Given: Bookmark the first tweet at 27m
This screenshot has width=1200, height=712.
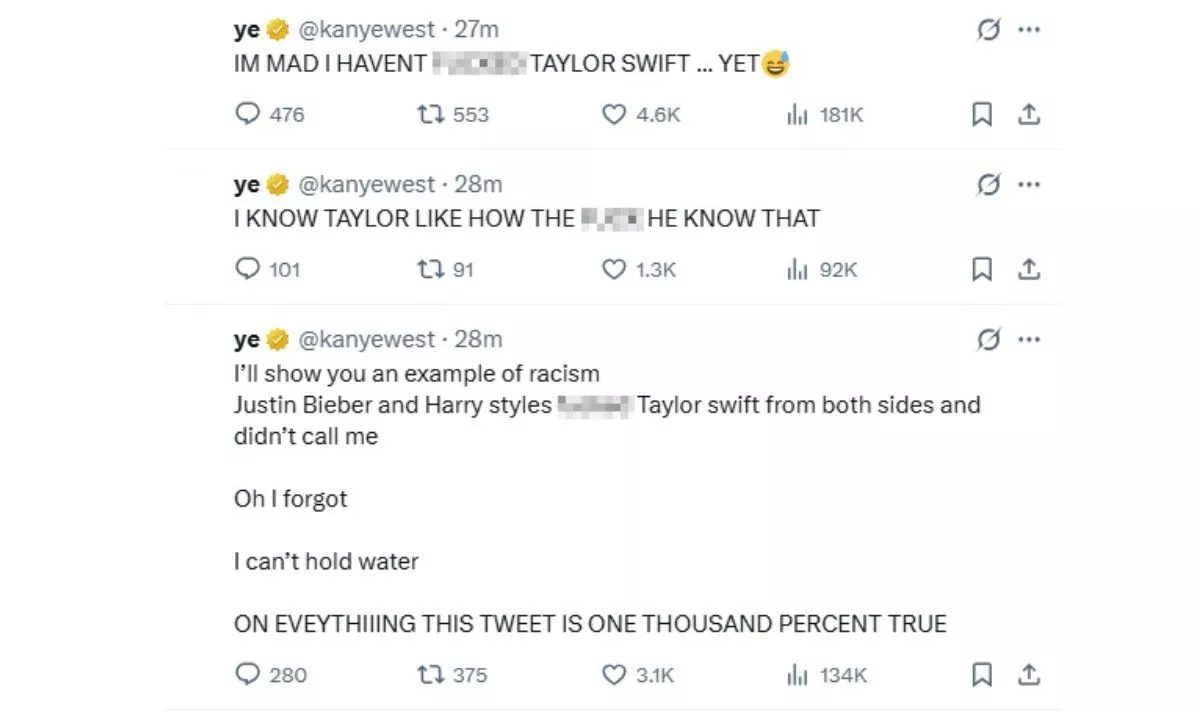Looking at the screenshot, I should pos(982,115).
